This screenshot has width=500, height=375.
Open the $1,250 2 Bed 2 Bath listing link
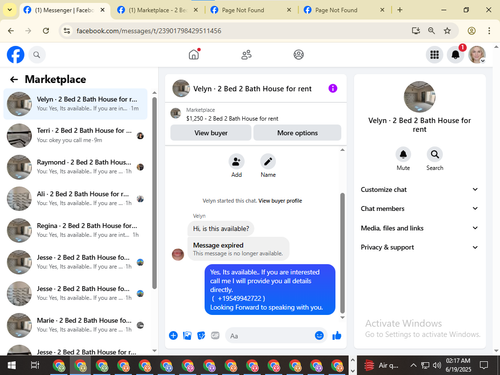[232, 118]
